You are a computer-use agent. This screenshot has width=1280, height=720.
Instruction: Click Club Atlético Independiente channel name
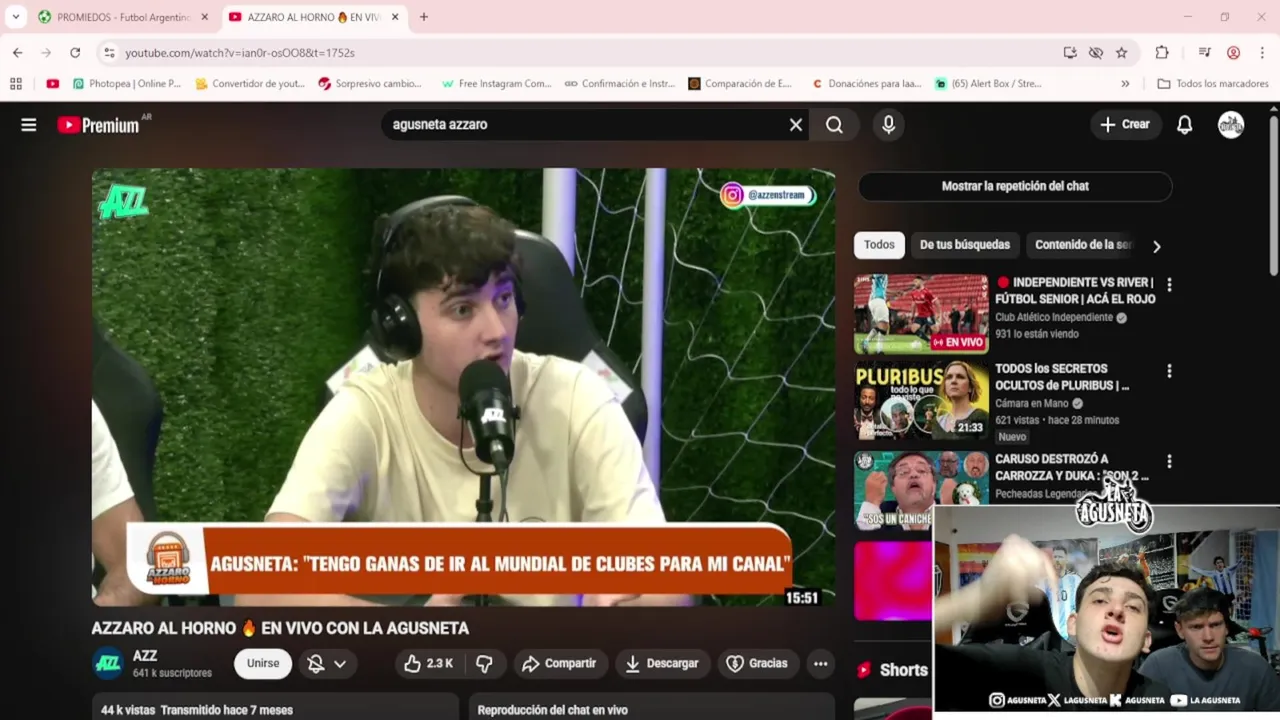pyautogui.click(x=1054, y=317)
